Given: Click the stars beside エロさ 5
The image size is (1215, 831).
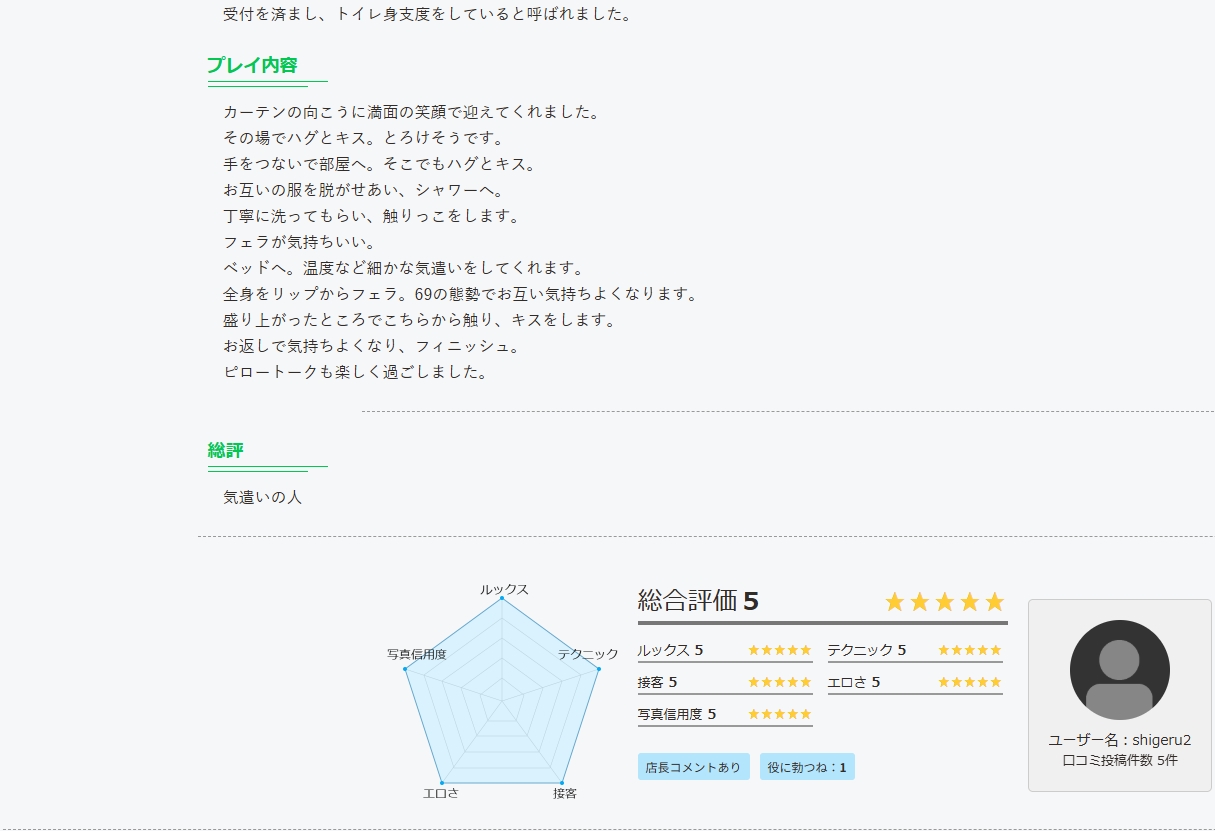Looking at the screenshot, I should click(969, 682).
